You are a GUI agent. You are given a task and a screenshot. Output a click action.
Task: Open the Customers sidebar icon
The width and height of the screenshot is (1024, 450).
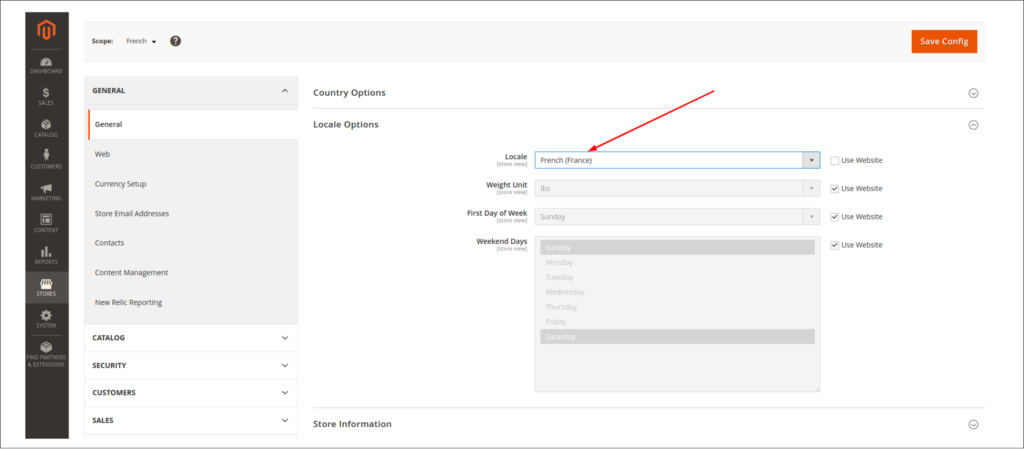point(46,159)
